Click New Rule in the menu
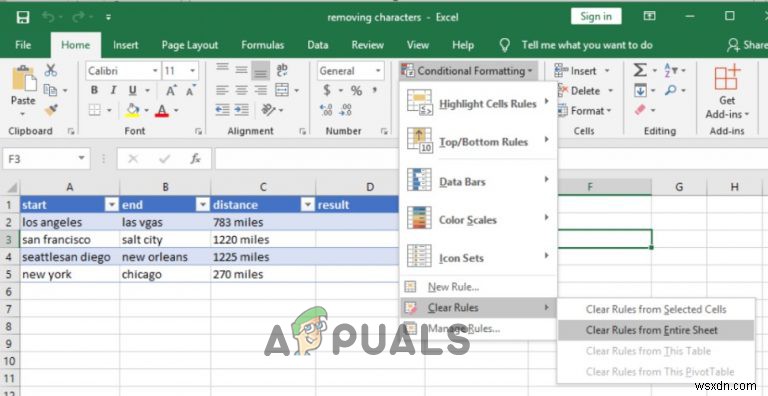 click(x=479, y=287)
